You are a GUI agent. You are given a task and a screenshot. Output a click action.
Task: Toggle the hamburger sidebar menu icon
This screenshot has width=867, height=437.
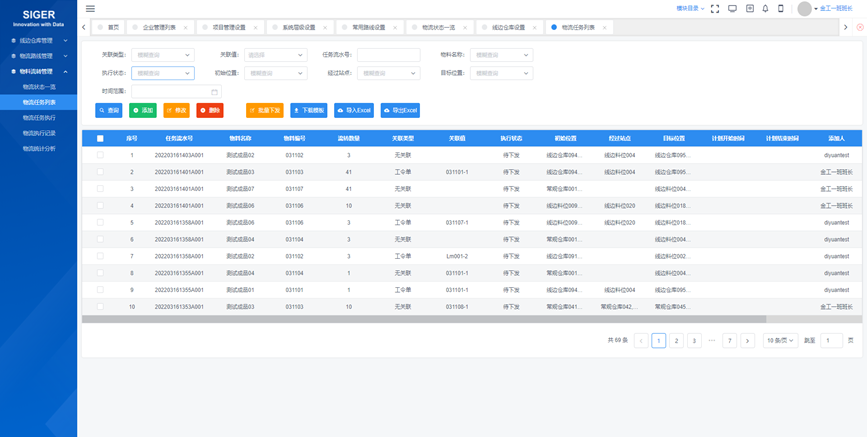90,8
